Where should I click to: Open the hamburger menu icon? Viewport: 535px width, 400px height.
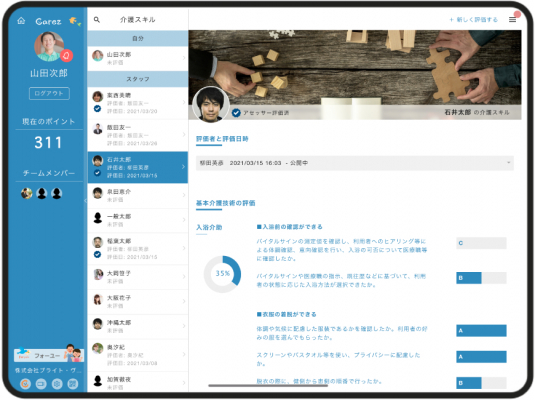coord(512,19)
